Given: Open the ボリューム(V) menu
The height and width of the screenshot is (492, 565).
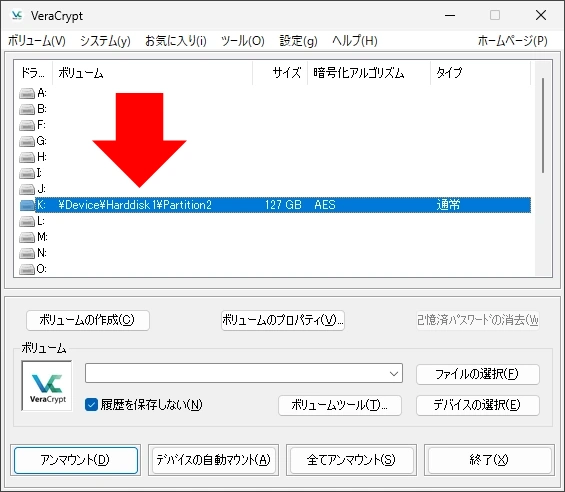Looking at the screenshot, I should click(37, 41).
